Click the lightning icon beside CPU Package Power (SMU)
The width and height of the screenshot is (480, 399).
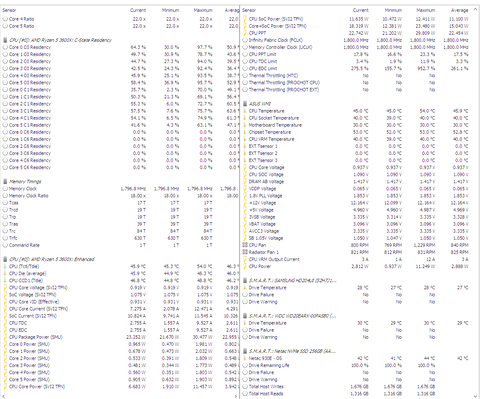[5, 337]
